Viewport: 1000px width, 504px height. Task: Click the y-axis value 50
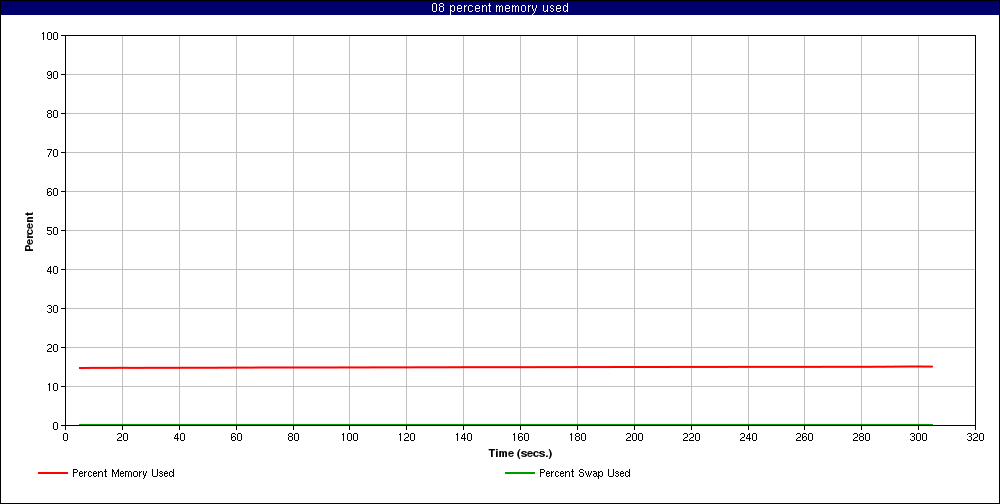click(54, 230)
